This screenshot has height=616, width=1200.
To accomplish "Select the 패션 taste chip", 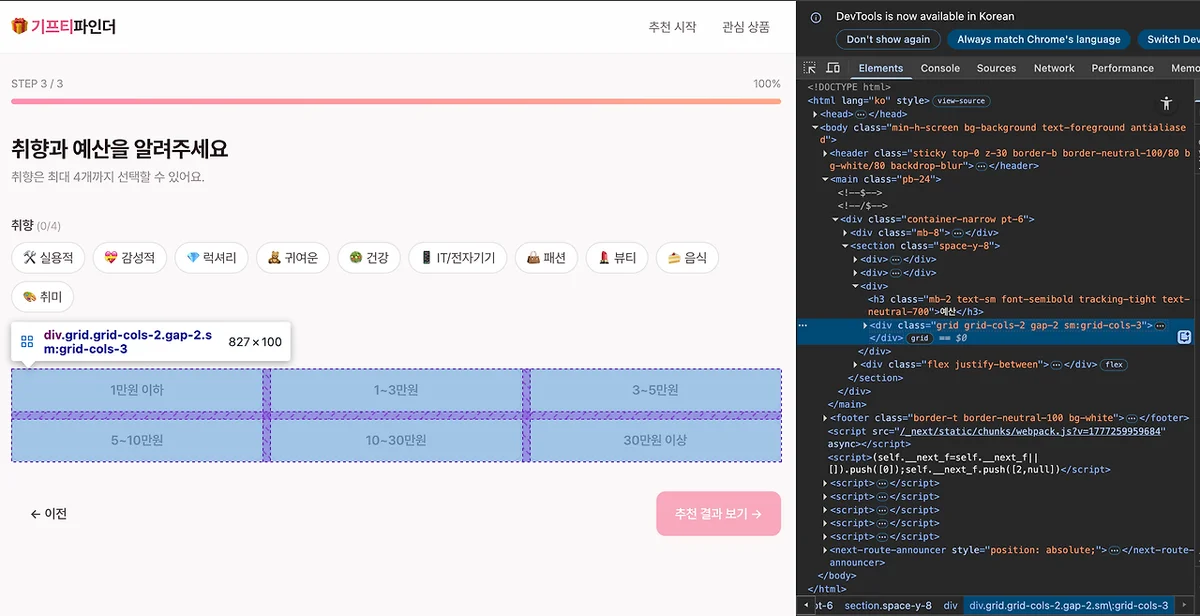I will pos(546,258).
